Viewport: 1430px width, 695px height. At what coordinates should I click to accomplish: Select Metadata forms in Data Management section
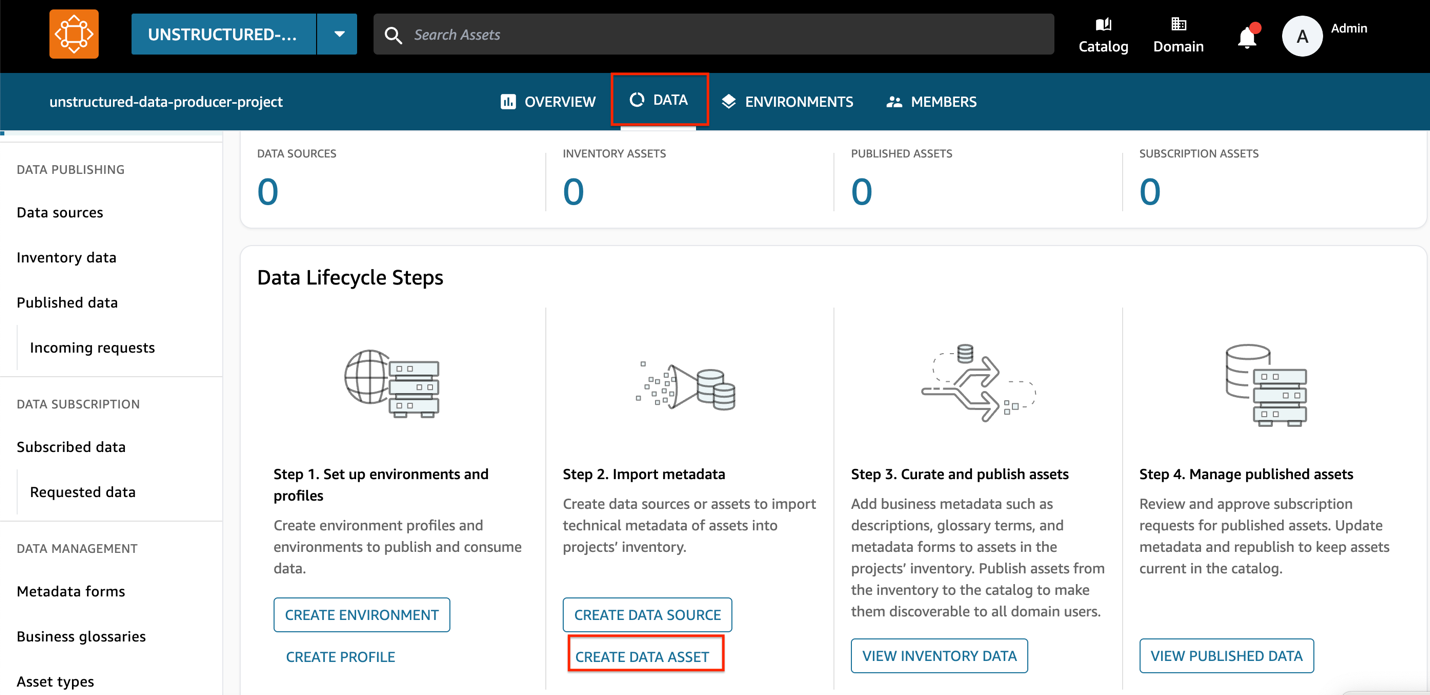pos(70,591)
